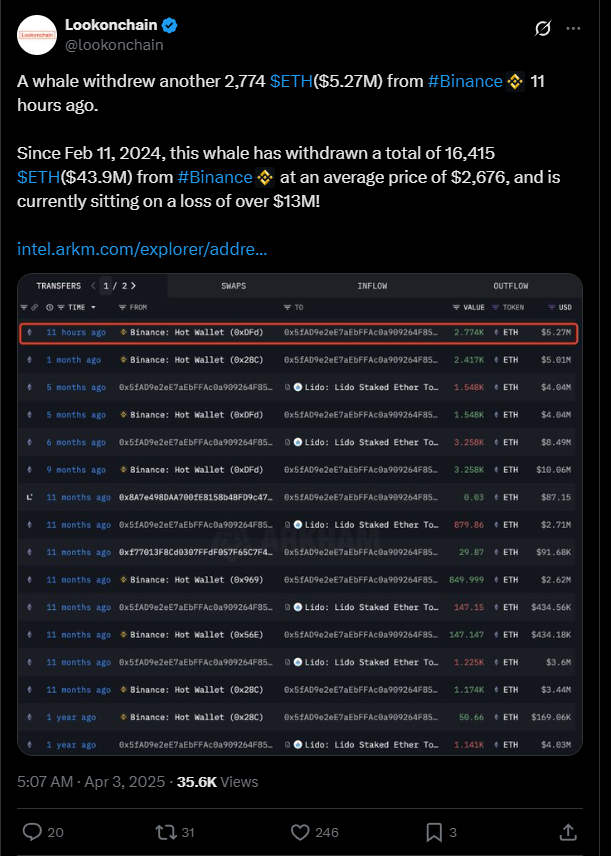The width and height of the screenshot is (611, 856).
Task: Click "Binance: Hot Wallet (0x56E)" sender
Action: [x=197, y=635]
